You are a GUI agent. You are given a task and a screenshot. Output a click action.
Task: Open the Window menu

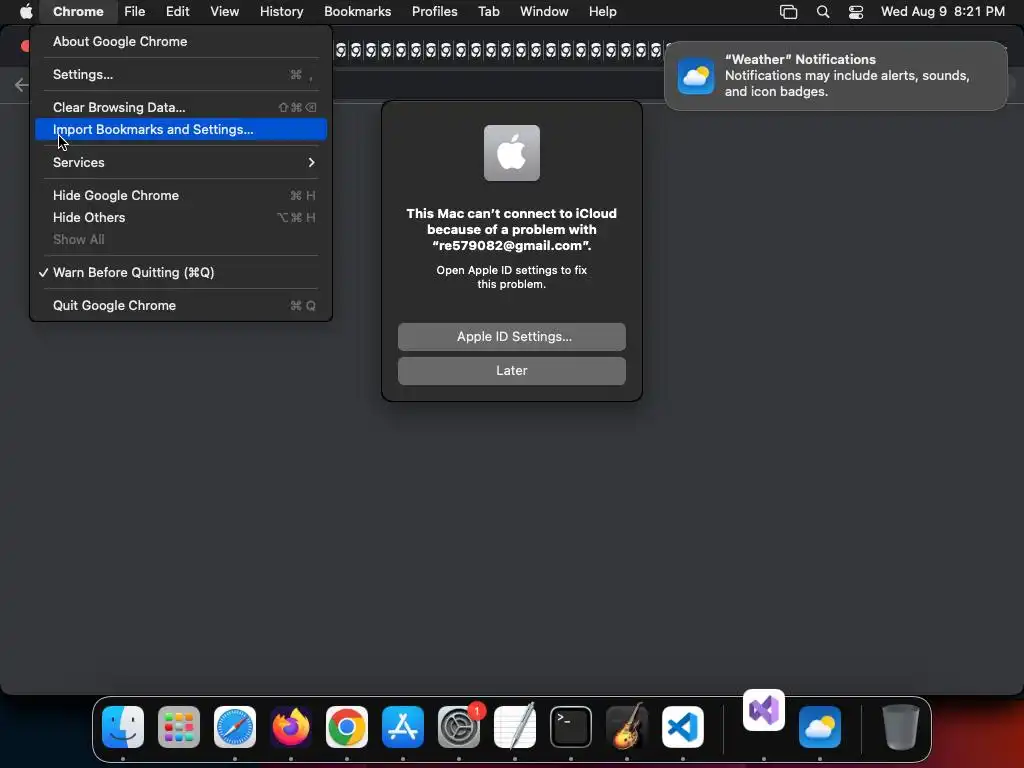544,11
